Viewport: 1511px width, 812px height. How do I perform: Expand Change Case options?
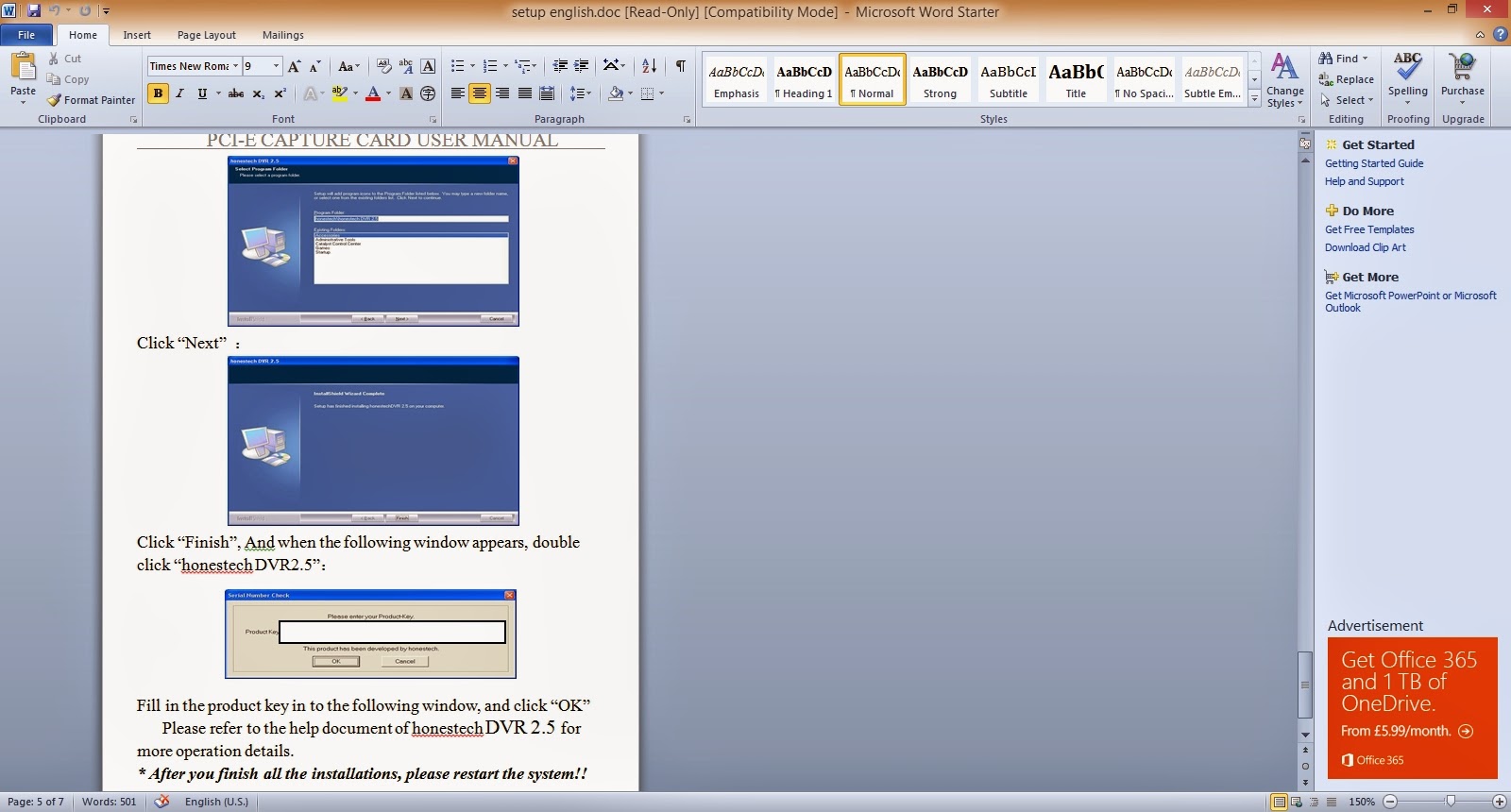pos(348,66)
